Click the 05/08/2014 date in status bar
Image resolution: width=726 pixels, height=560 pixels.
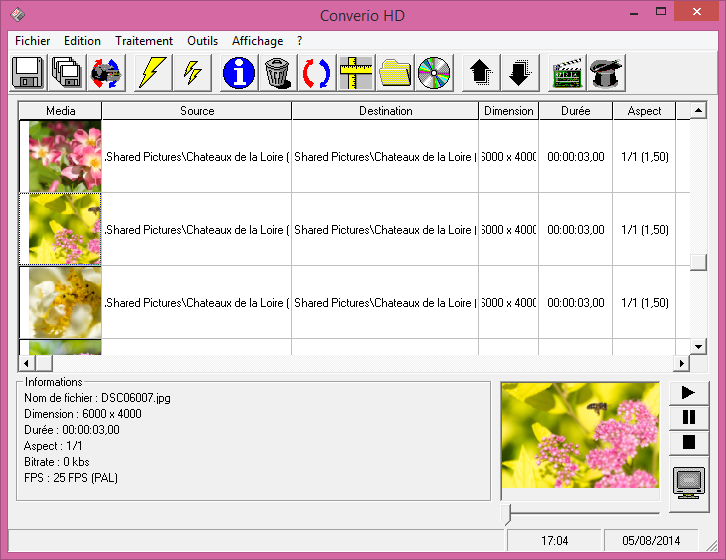click(651, 541)
